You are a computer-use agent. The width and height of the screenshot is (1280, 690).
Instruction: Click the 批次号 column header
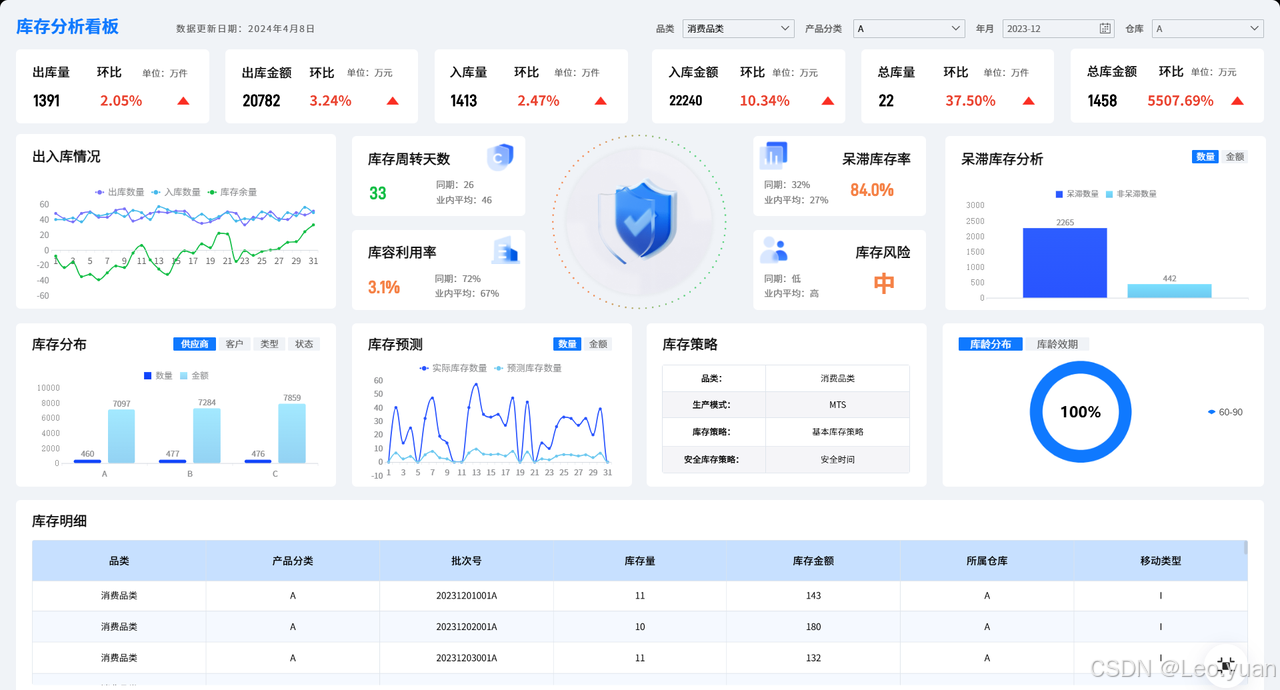pyautogui.click(x=466, y=561)
